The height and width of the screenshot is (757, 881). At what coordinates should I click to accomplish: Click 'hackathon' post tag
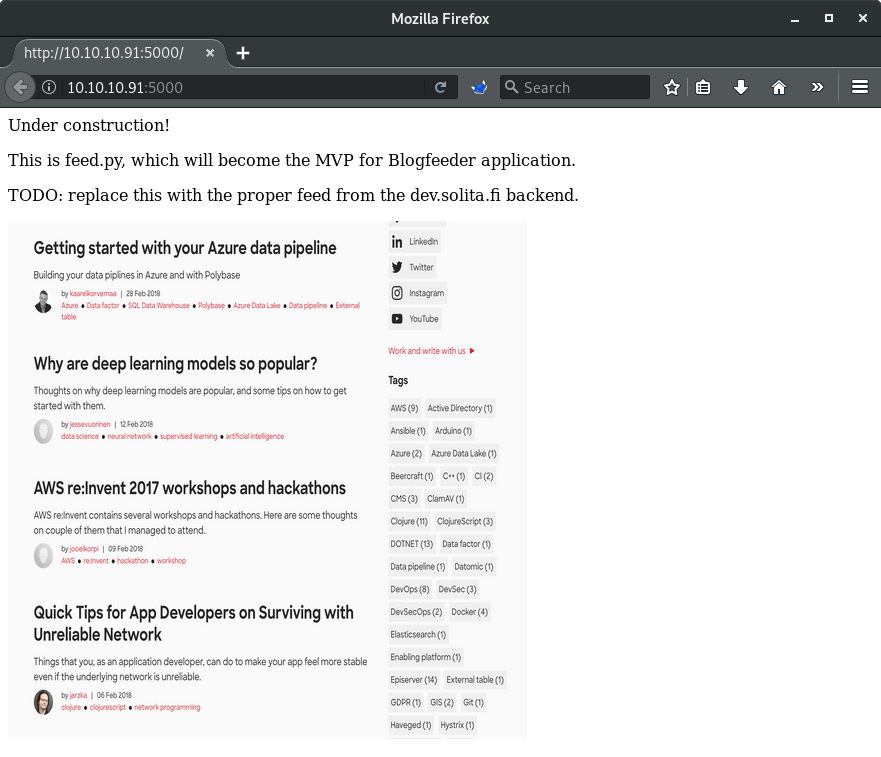[133, 560]
